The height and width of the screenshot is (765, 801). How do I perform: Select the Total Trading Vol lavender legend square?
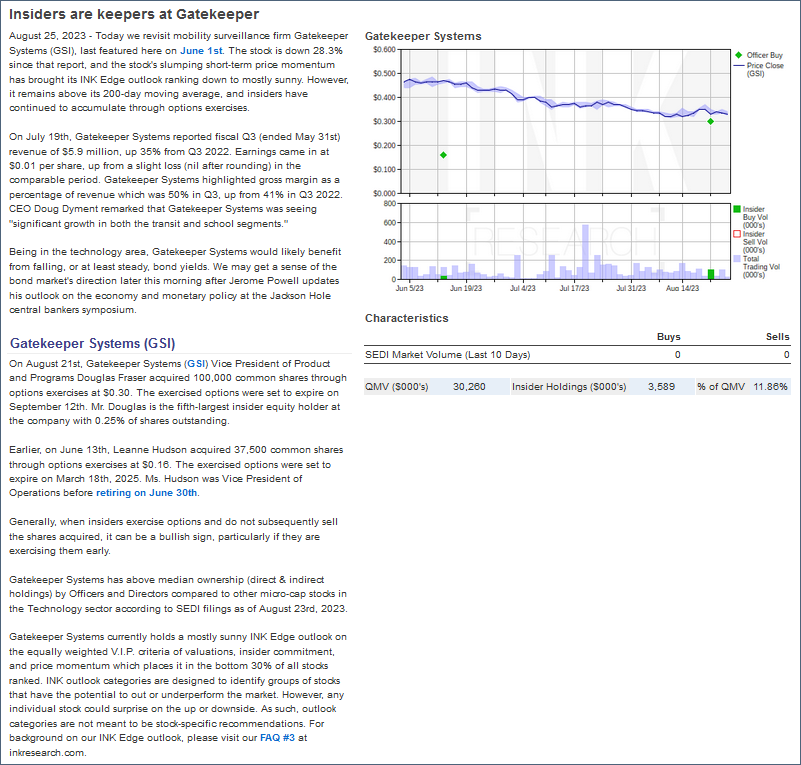pos(737,259)
